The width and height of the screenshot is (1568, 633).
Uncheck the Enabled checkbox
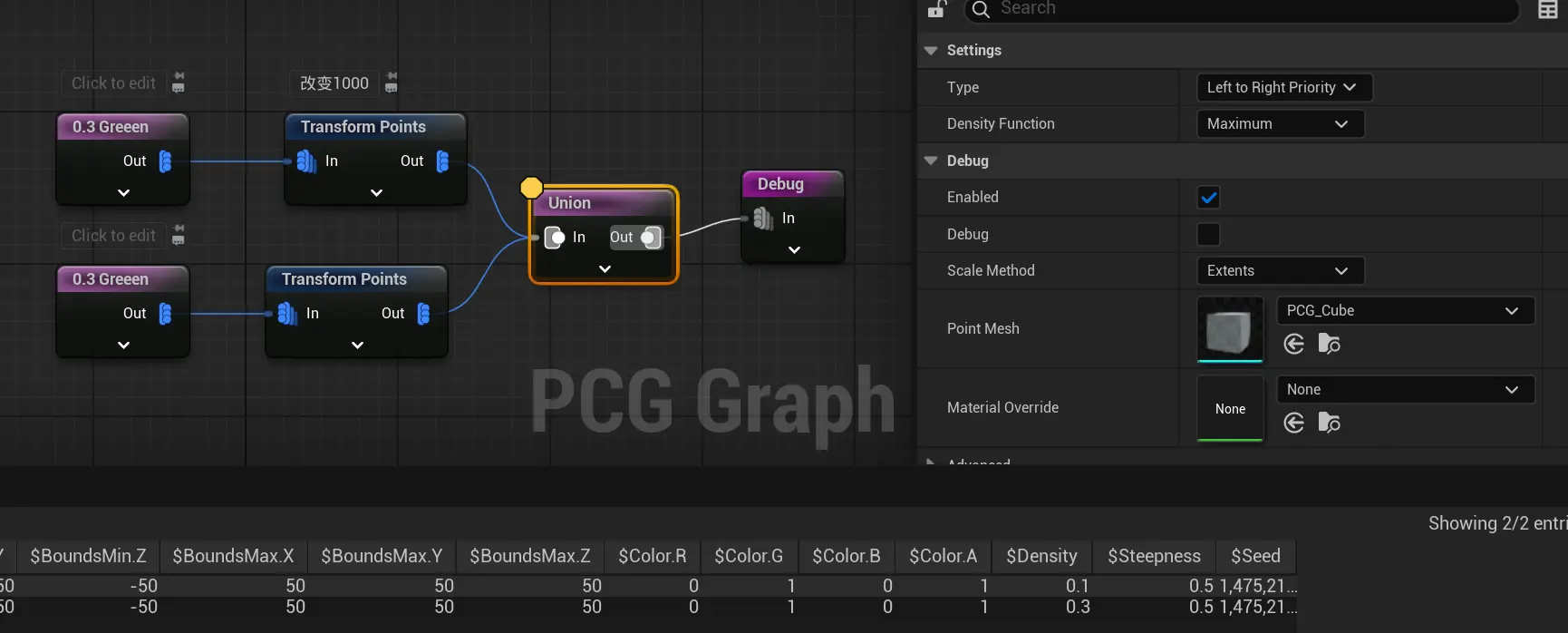[x=1208, y=198]
